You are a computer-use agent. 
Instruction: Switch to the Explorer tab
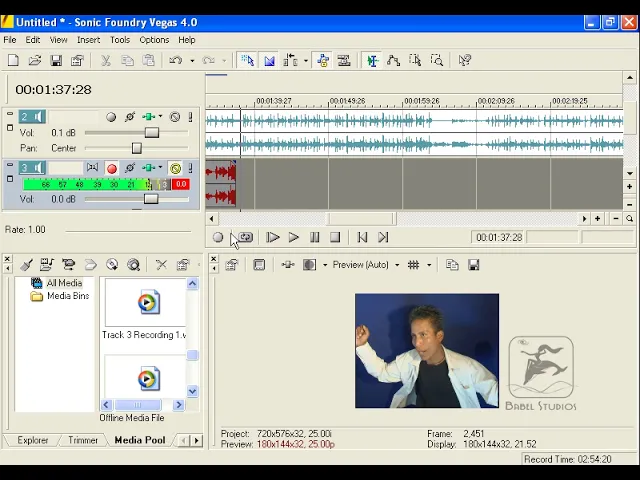click(32, 440)
